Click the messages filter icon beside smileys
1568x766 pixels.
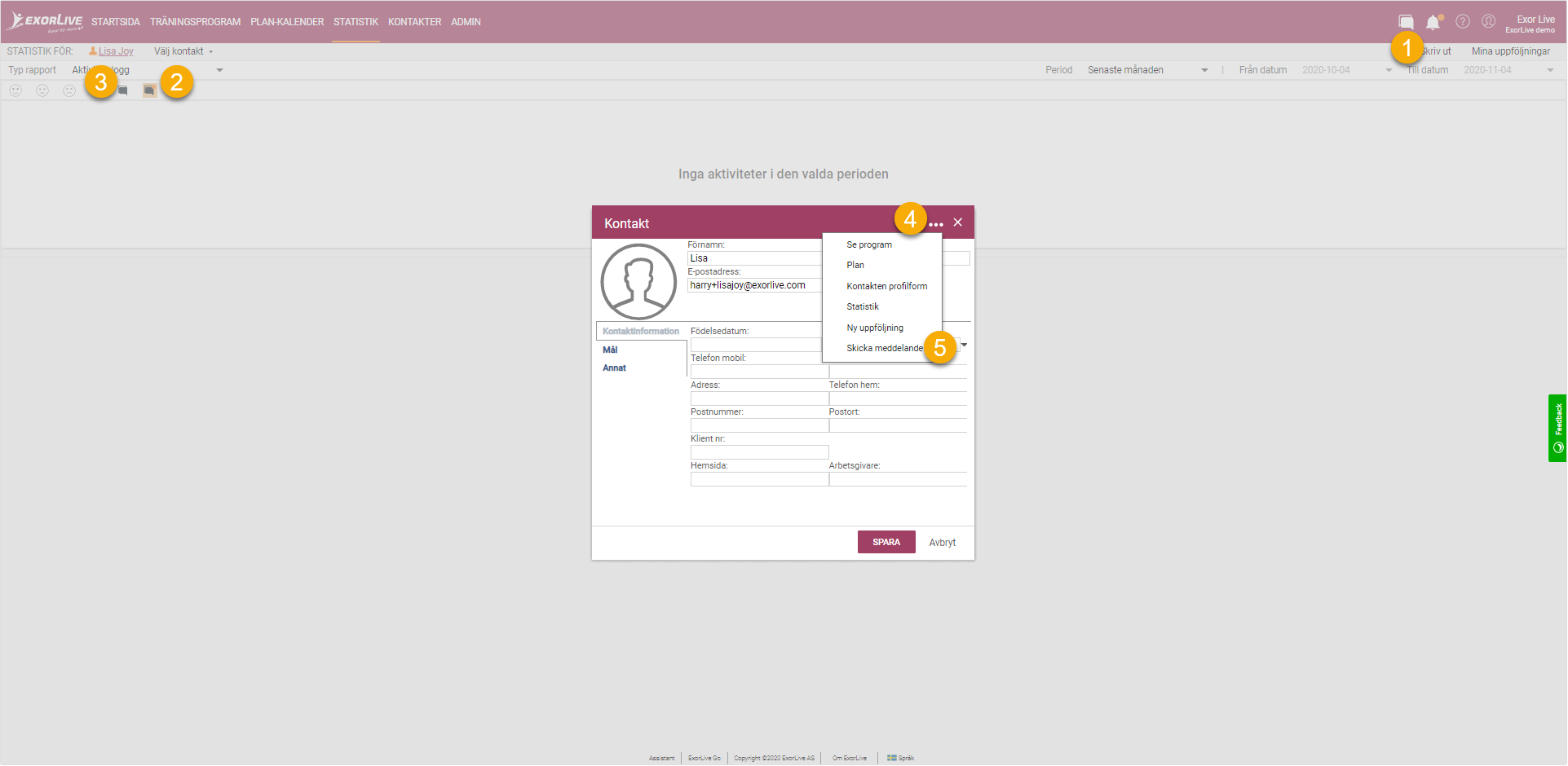pyautogui.click(x=123, y=90)
